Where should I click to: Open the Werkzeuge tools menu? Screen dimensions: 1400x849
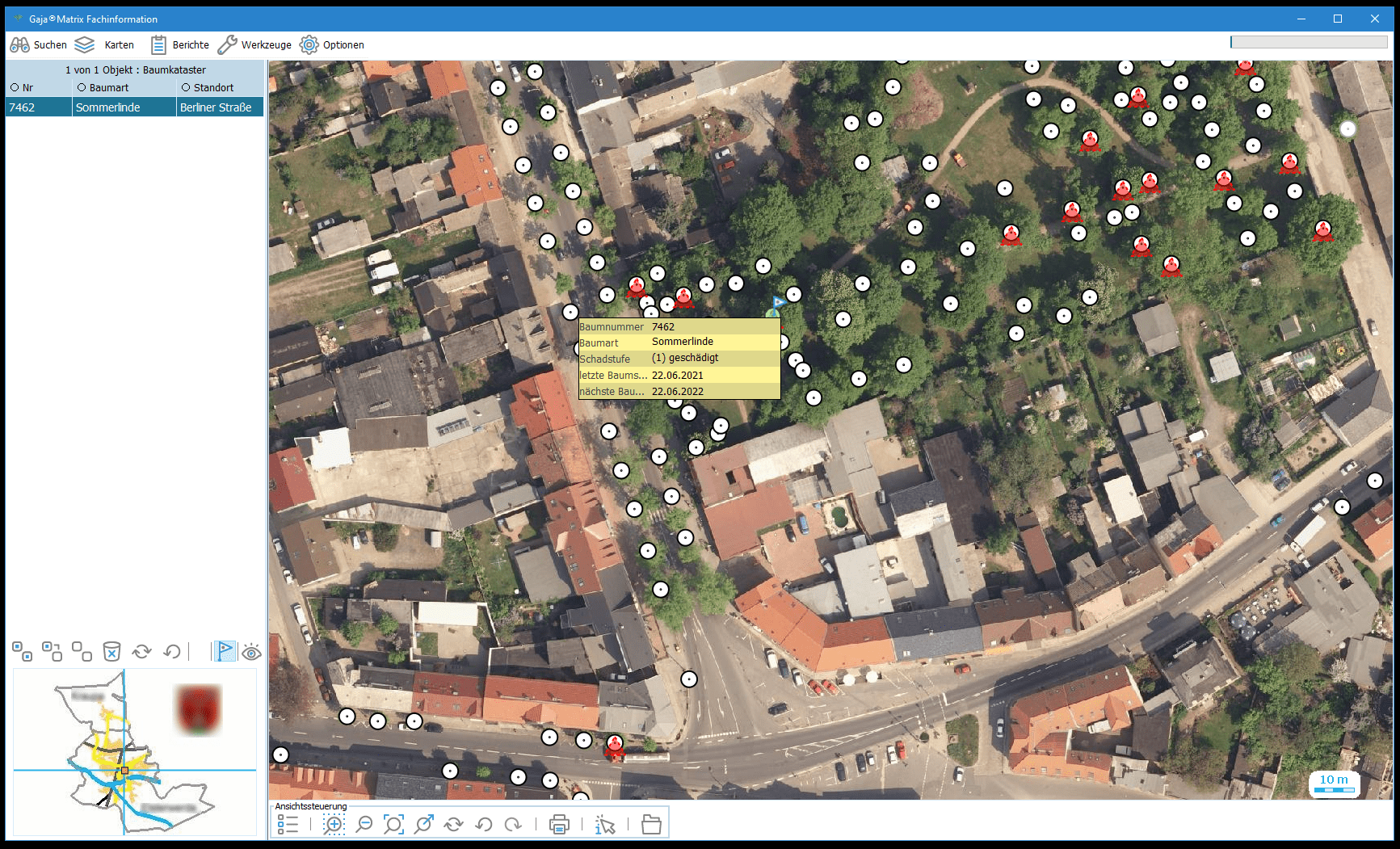coord(254,45)
